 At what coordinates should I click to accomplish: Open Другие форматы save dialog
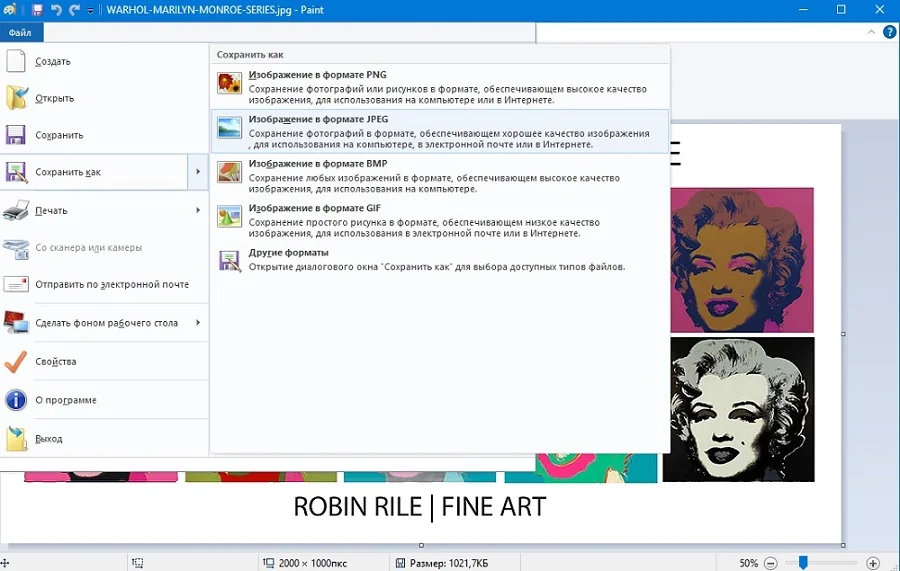[x=440, y=260]
